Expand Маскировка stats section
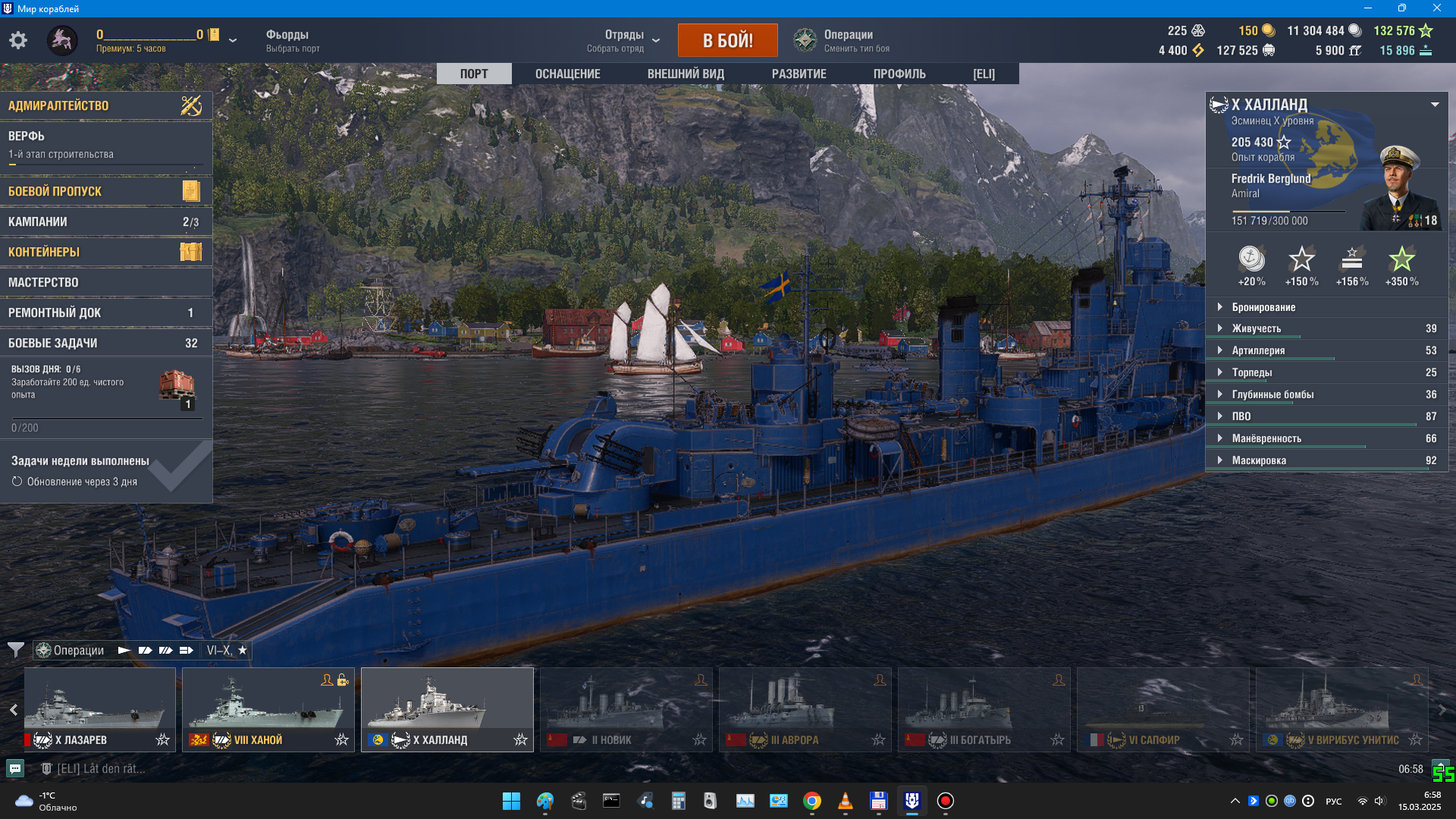The height and width of the screenshot is (819, 1456). pos(1327,460)
